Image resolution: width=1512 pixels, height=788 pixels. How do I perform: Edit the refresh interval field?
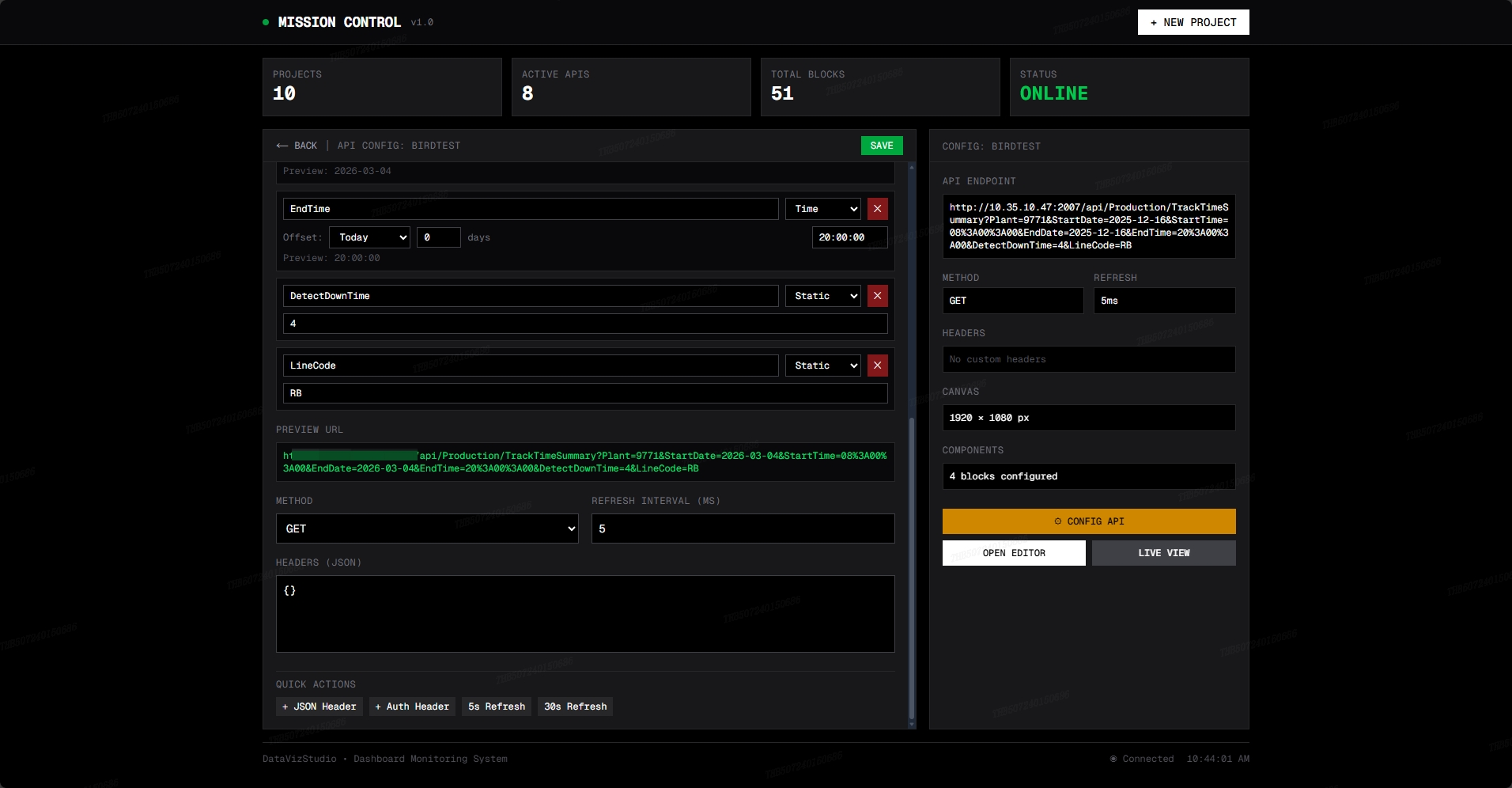(743, 528)
